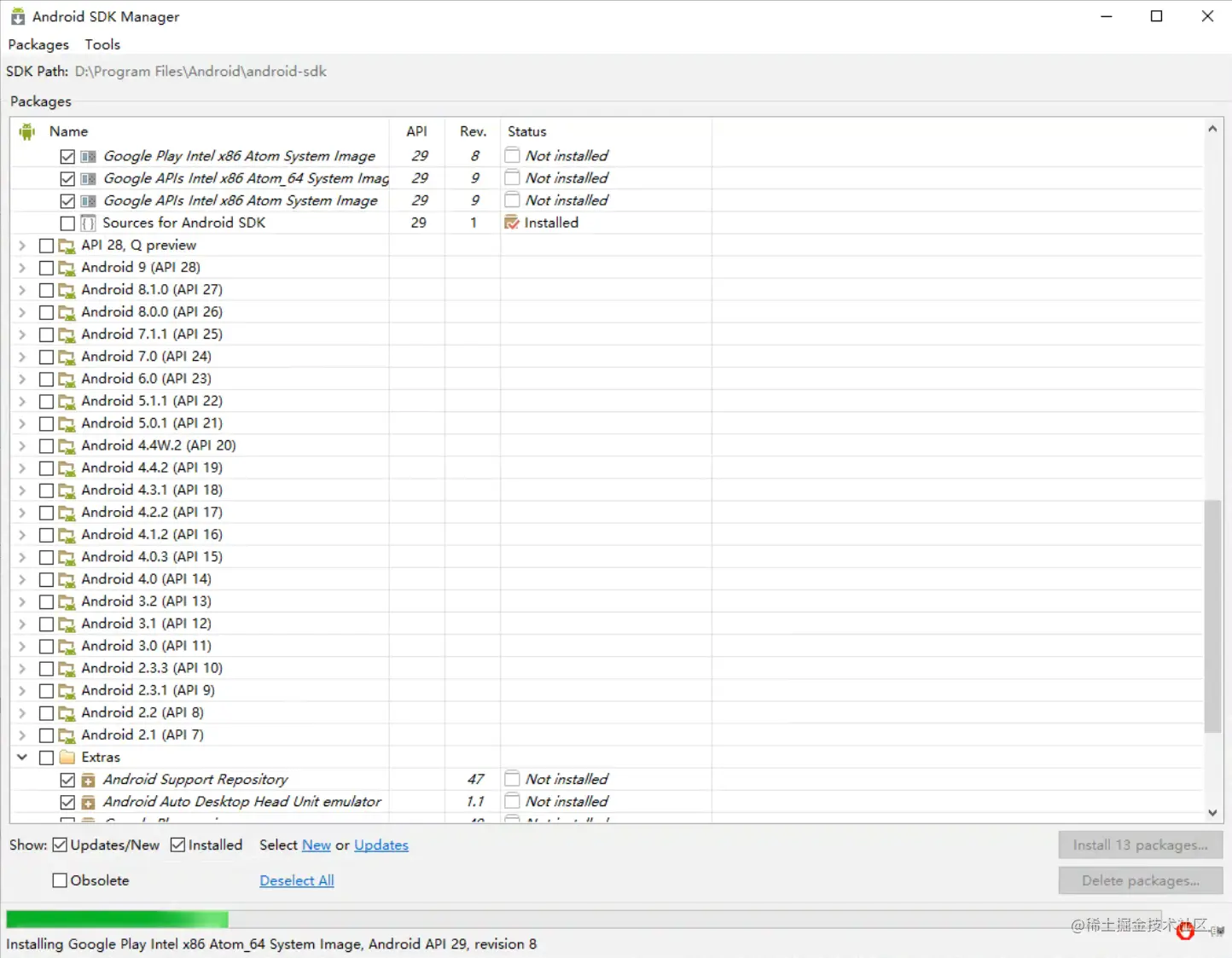Click the Android 3.1 (API 12) folder icon
The height and width of the screenshot is (958, 1232).
click(x=67, y=624)
